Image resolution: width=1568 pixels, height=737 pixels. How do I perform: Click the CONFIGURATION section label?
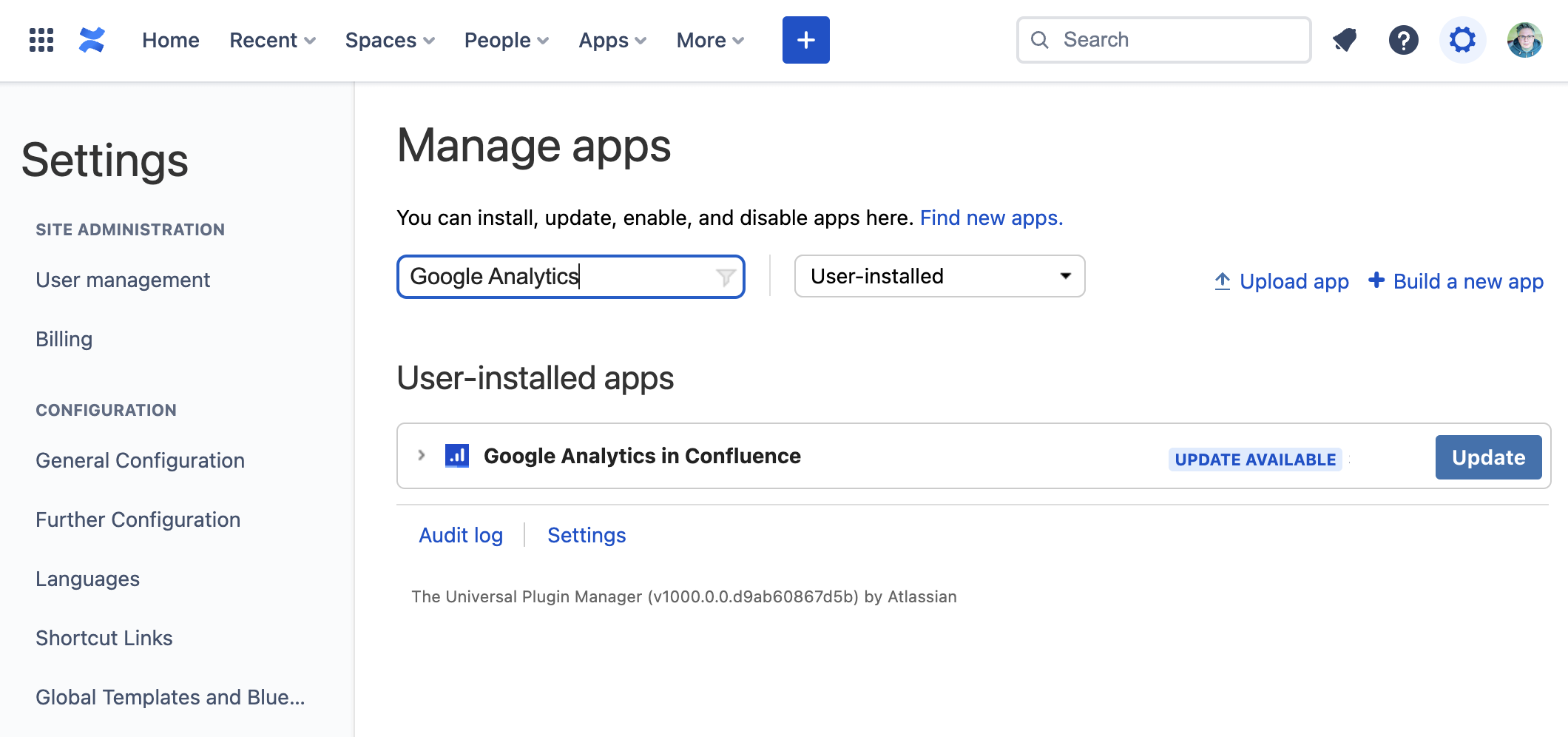106,410
